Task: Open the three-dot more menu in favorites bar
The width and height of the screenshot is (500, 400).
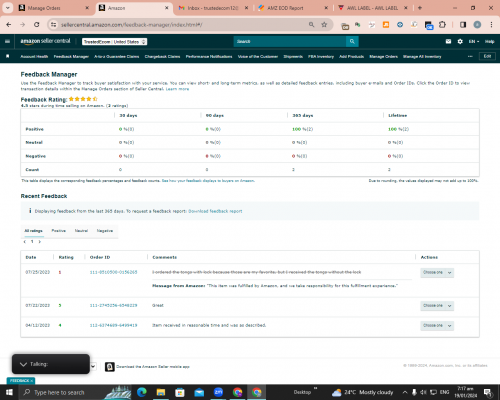Action: [x=470, y=56]
